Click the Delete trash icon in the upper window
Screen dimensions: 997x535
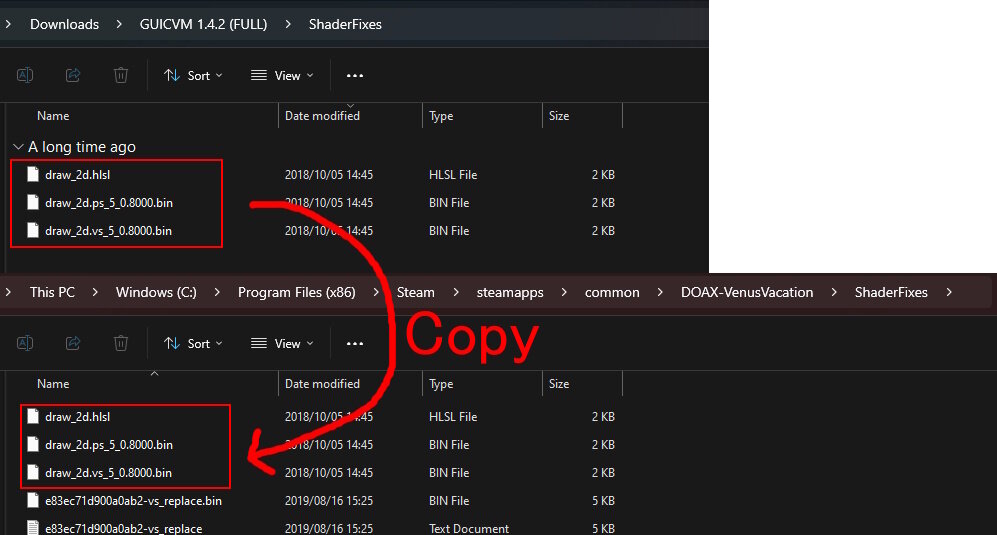click(x=121, y=75)
